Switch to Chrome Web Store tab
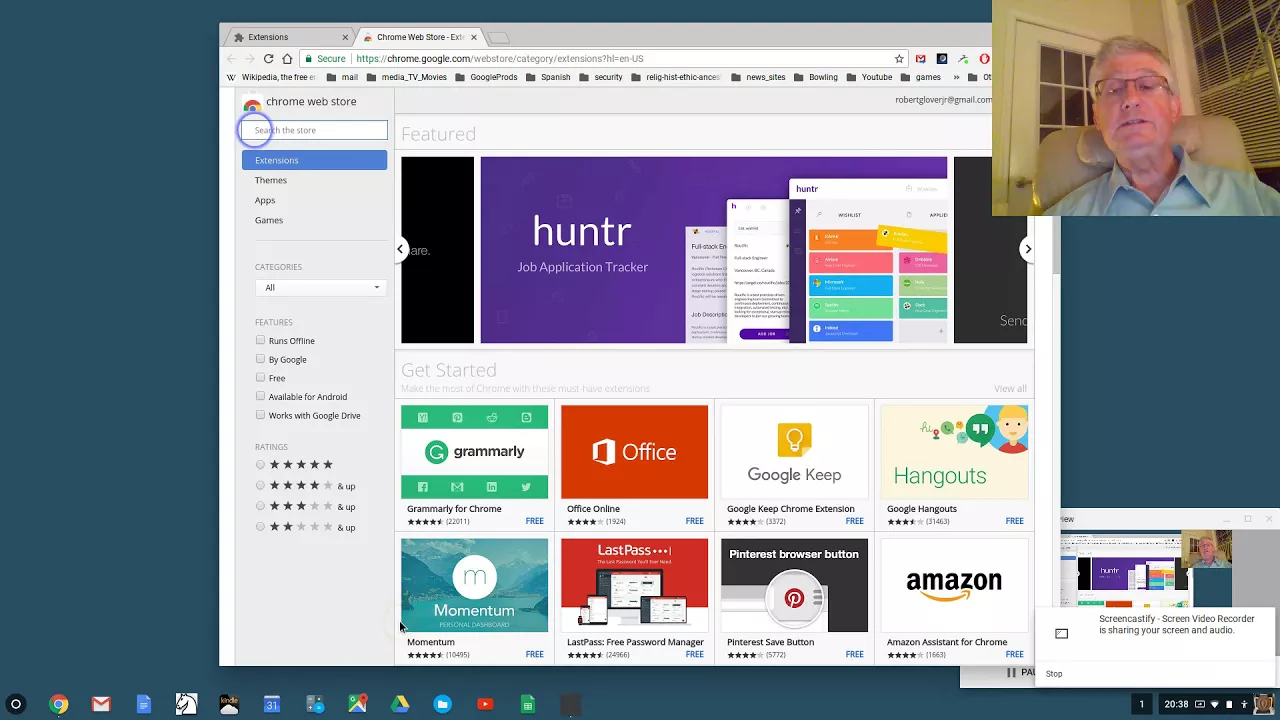The width and height of the screenshot is (1280, 720). (420, 37)
